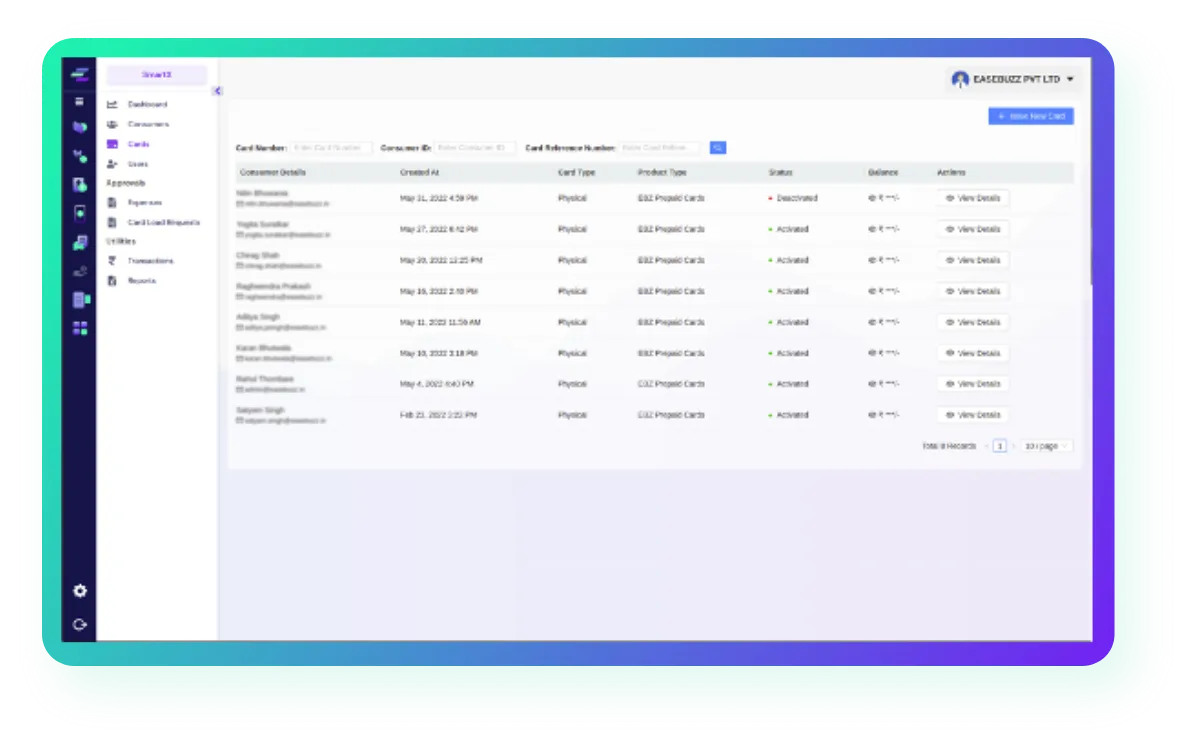
Task: Open the four-squares apps icon in the dark rail
Action: pyautogui.click(x=80, y=328)
